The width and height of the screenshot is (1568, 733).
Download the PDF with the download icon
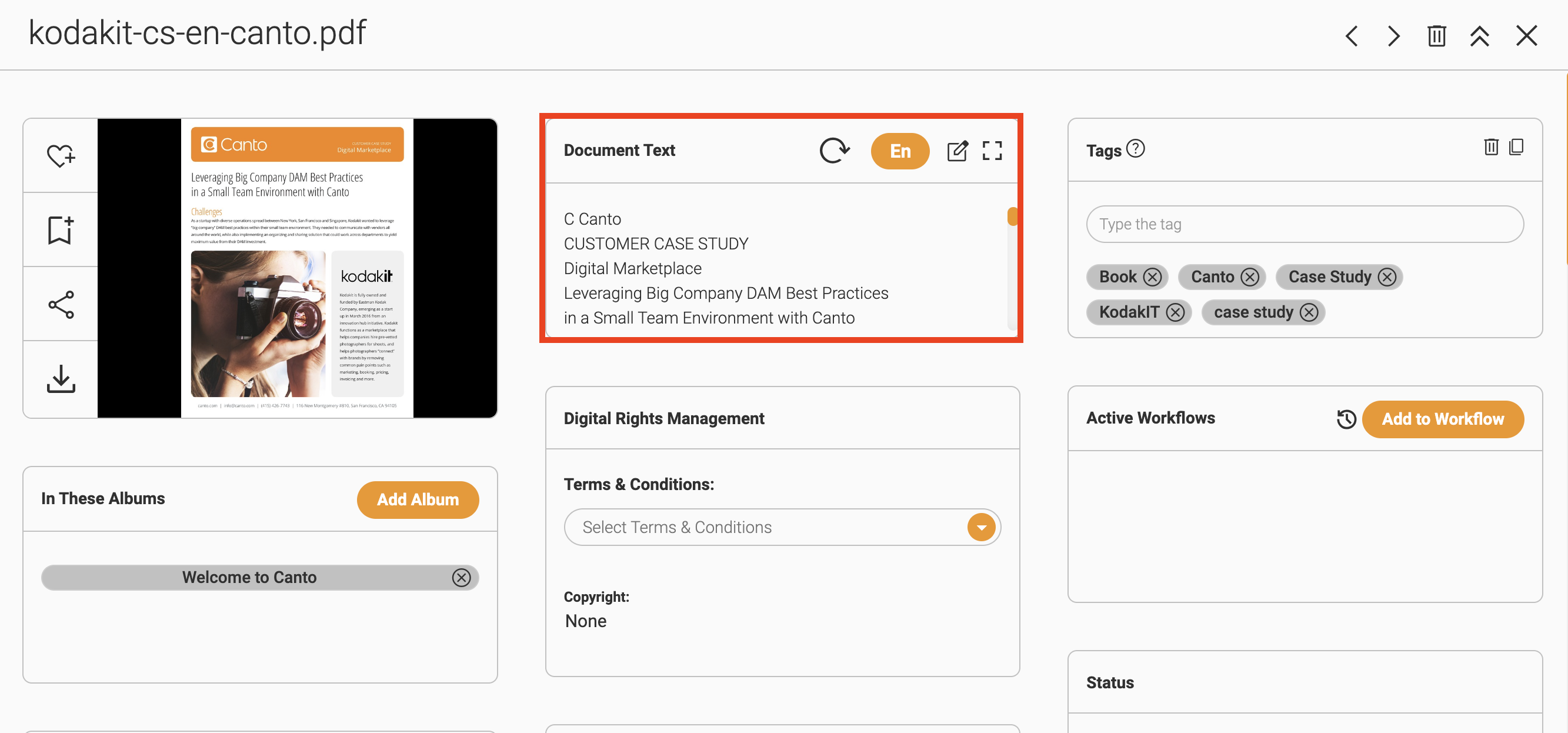coord(61,379)
